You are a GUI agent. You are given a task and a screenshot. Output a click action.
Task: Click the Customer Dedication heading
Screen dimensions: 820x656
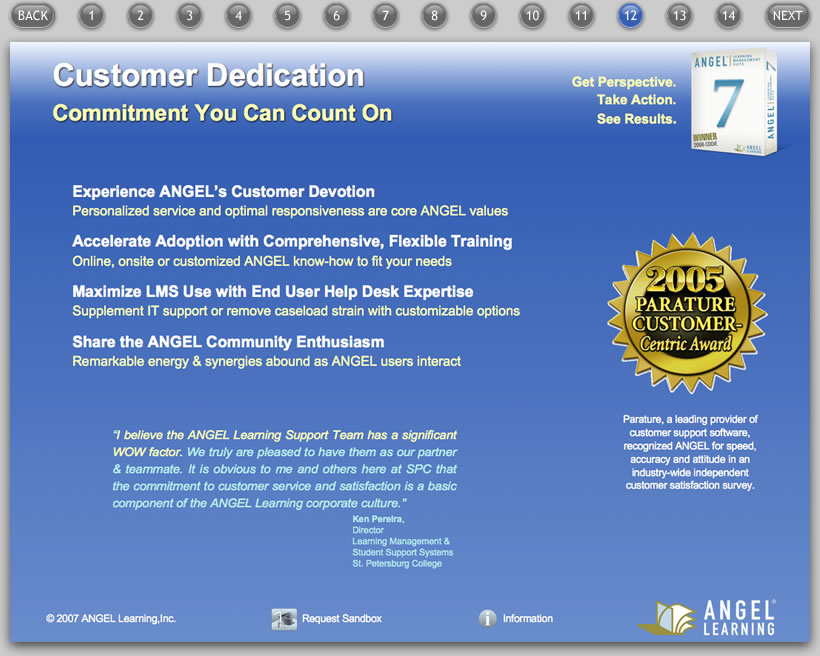[x=208, y=76]
